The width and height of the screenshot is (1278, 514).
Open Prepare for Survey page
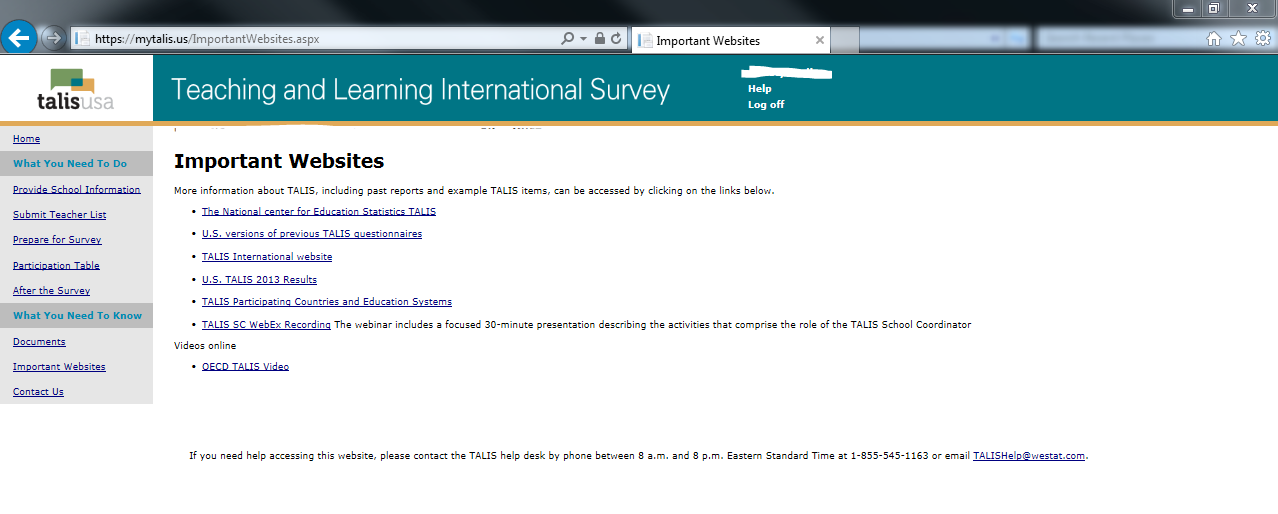pyautogui.click(x=57, y=240)
